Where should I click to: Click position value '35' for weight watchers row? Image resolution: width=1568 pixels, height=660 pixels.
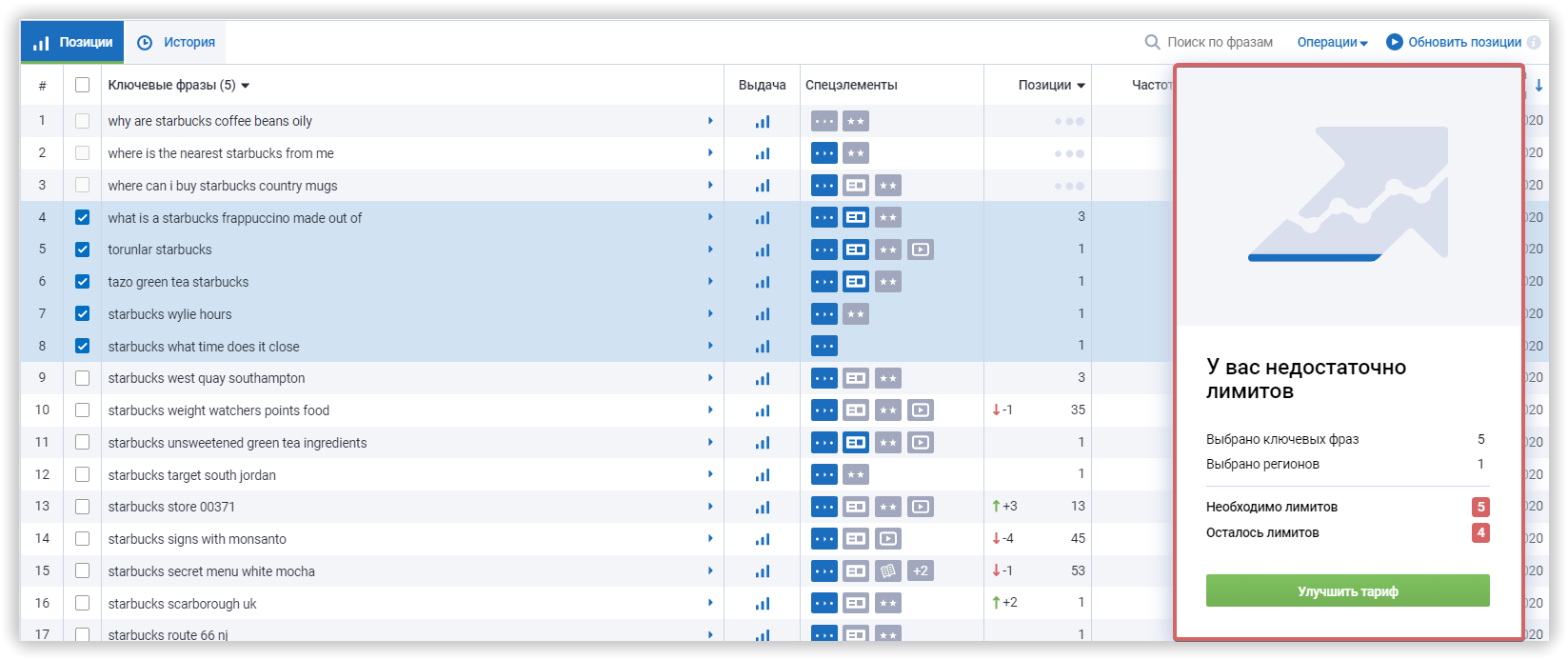click(1078, 410)
